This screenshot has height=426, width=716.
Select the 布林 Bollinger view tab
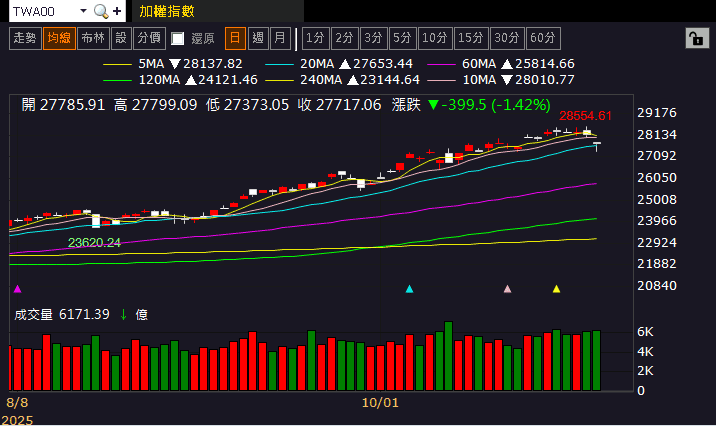(x=92, y=39)
